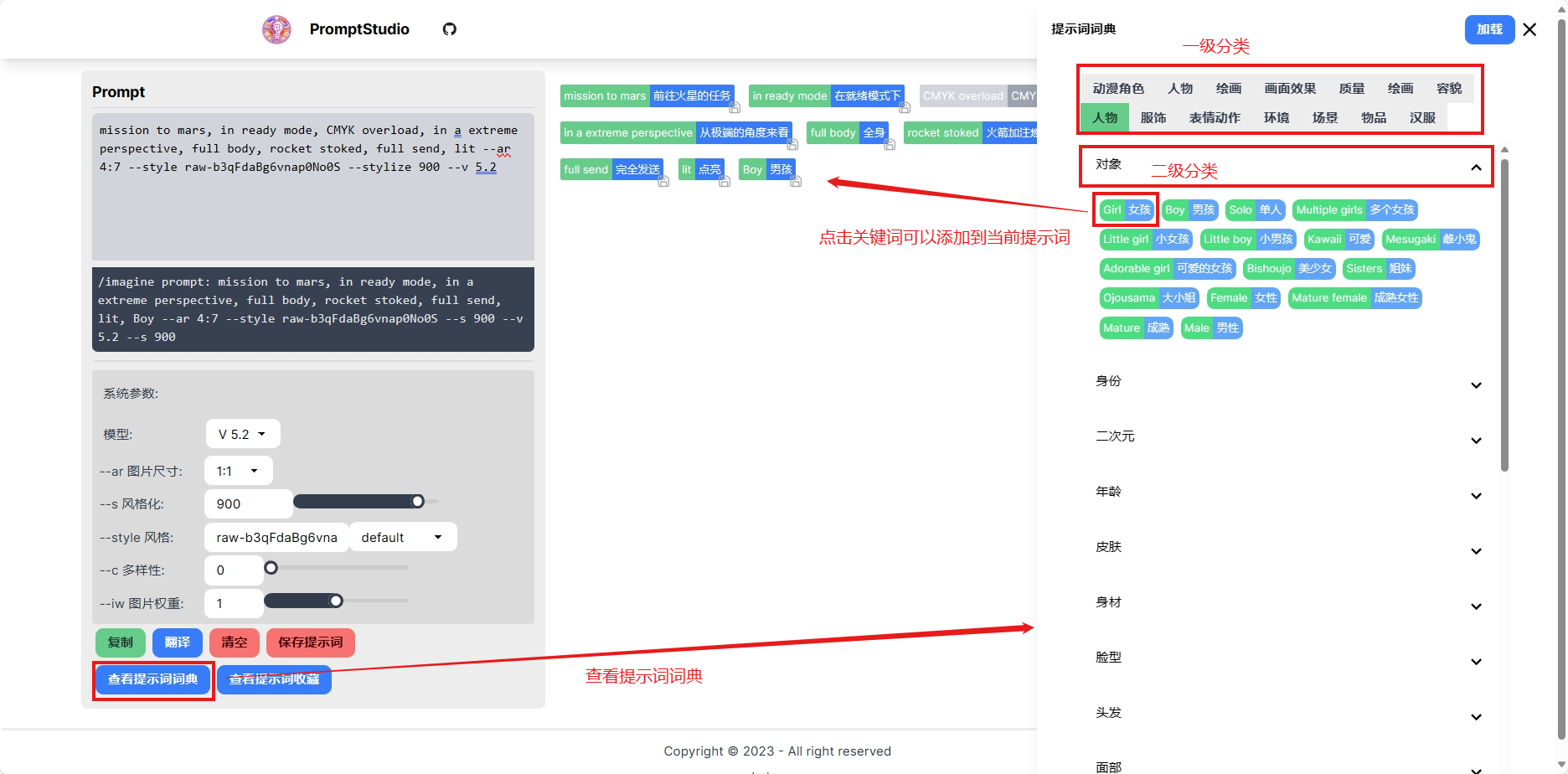Open the style 'default' dropdown
Viewport: 1568px width, 774px height.
[x=403, y=537]
